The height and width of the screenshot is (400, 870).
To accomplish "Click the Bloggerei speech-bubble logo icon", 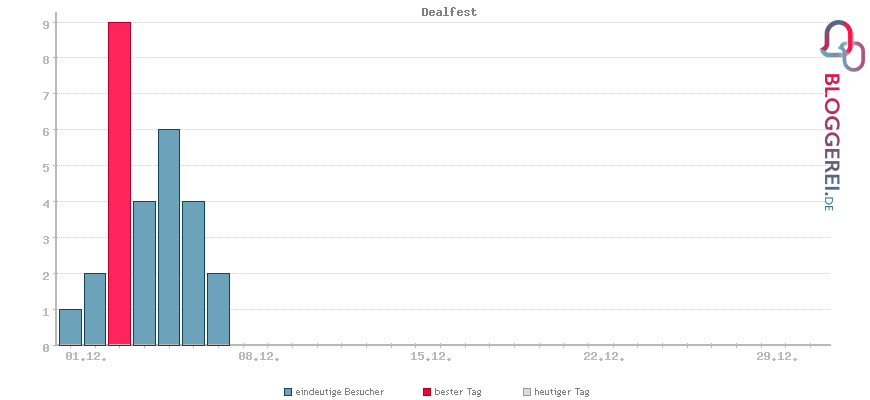I will pyautogui.click(x=842, y=46).
